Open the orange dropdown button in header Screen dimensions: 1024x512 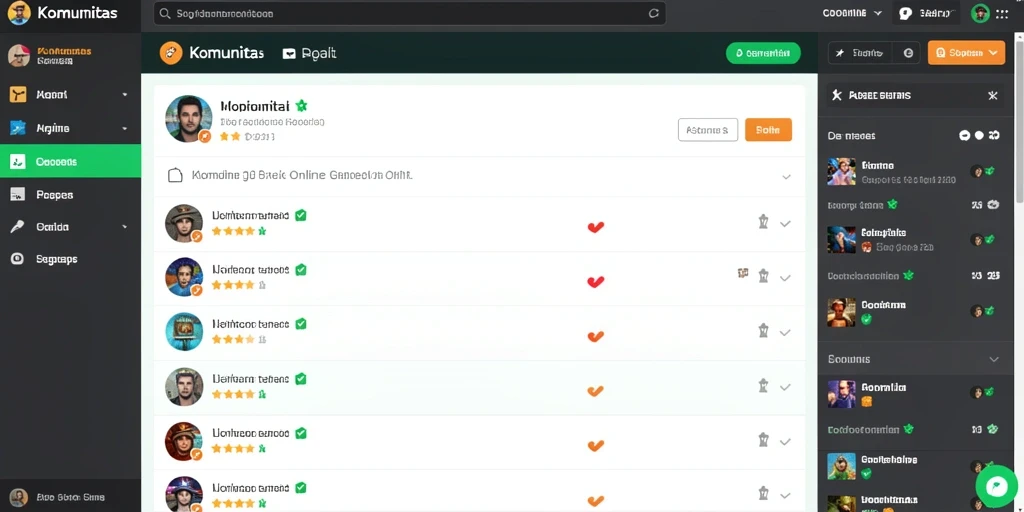tap(966, 53)
